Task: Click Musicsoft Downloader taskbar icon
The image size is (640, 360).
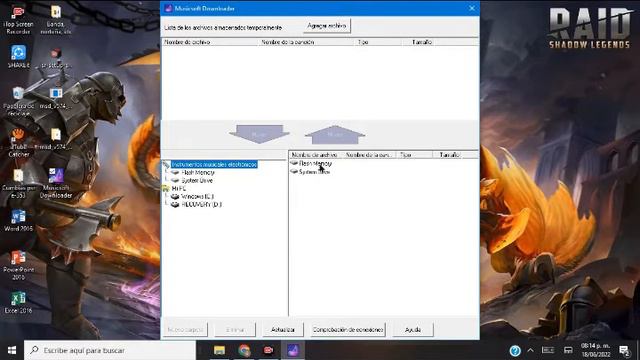Action: (293, 350)
